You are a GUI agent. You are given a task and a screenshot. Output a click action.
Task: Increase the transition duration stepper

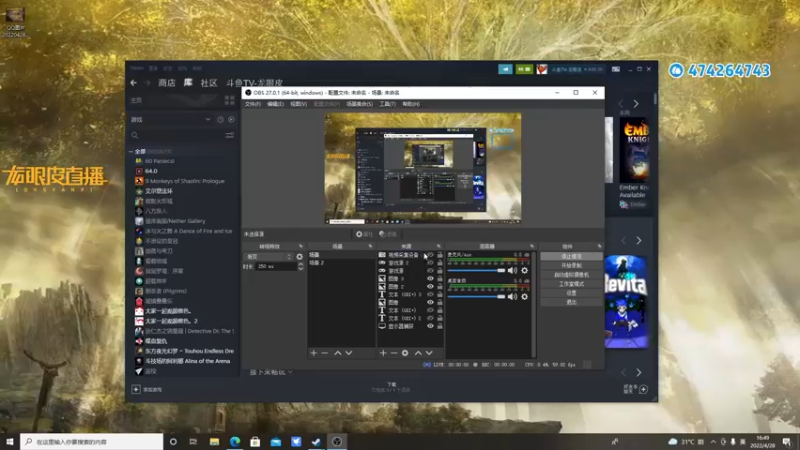(x=301, y=264)
